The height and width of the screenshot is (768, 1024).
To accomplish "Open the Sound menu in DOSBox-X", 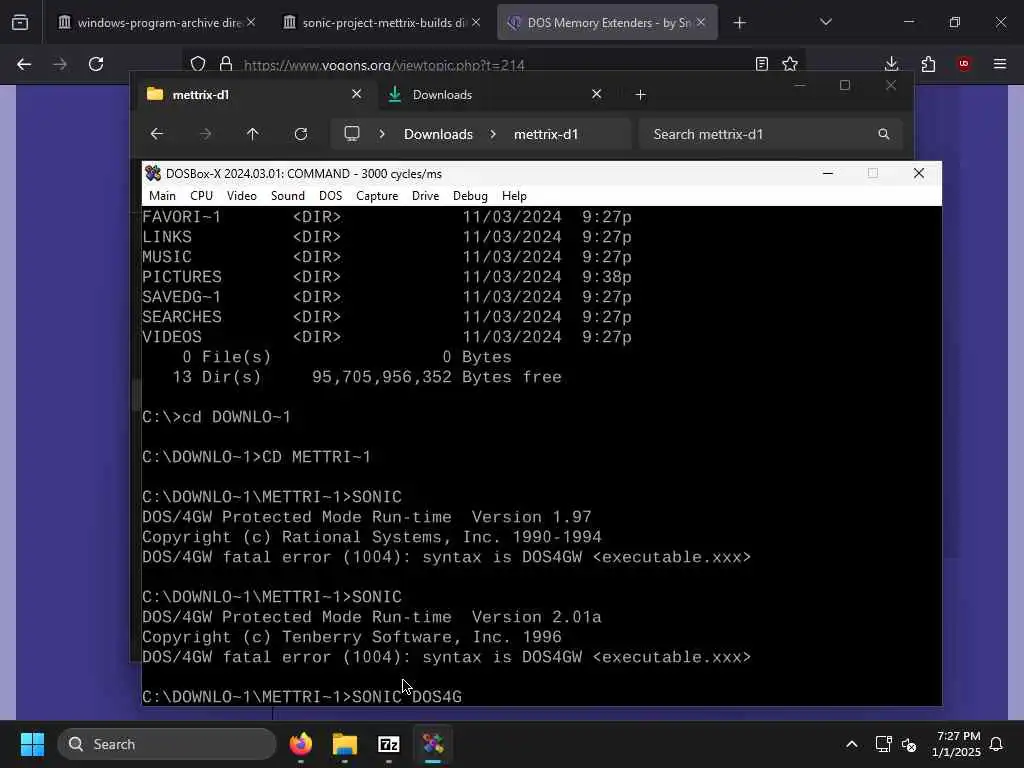I will pyautogui.click(x=287, y=196).
